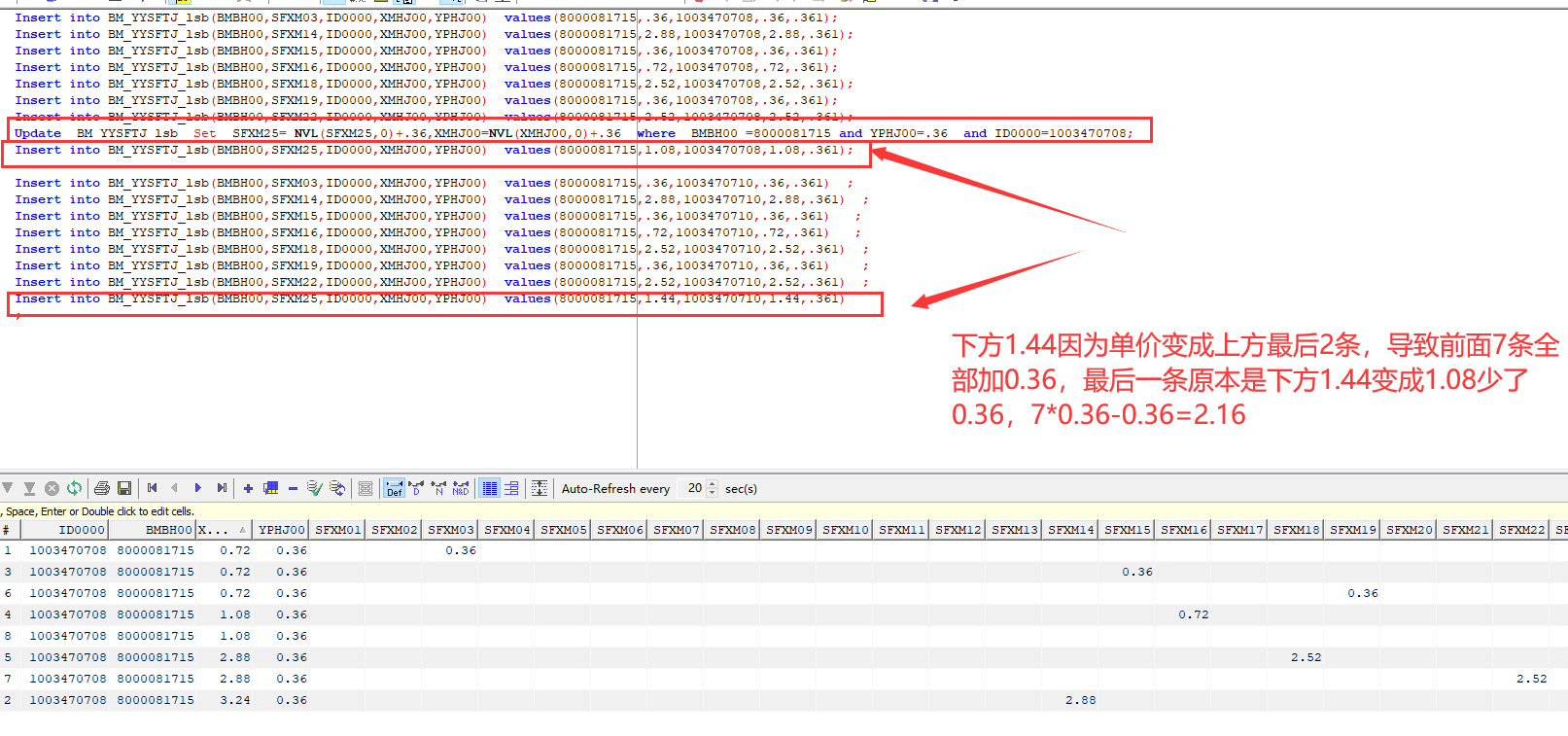Sort by the BMBH00 column header
This screenshot has height=736, width=1568.
(153, 530)
